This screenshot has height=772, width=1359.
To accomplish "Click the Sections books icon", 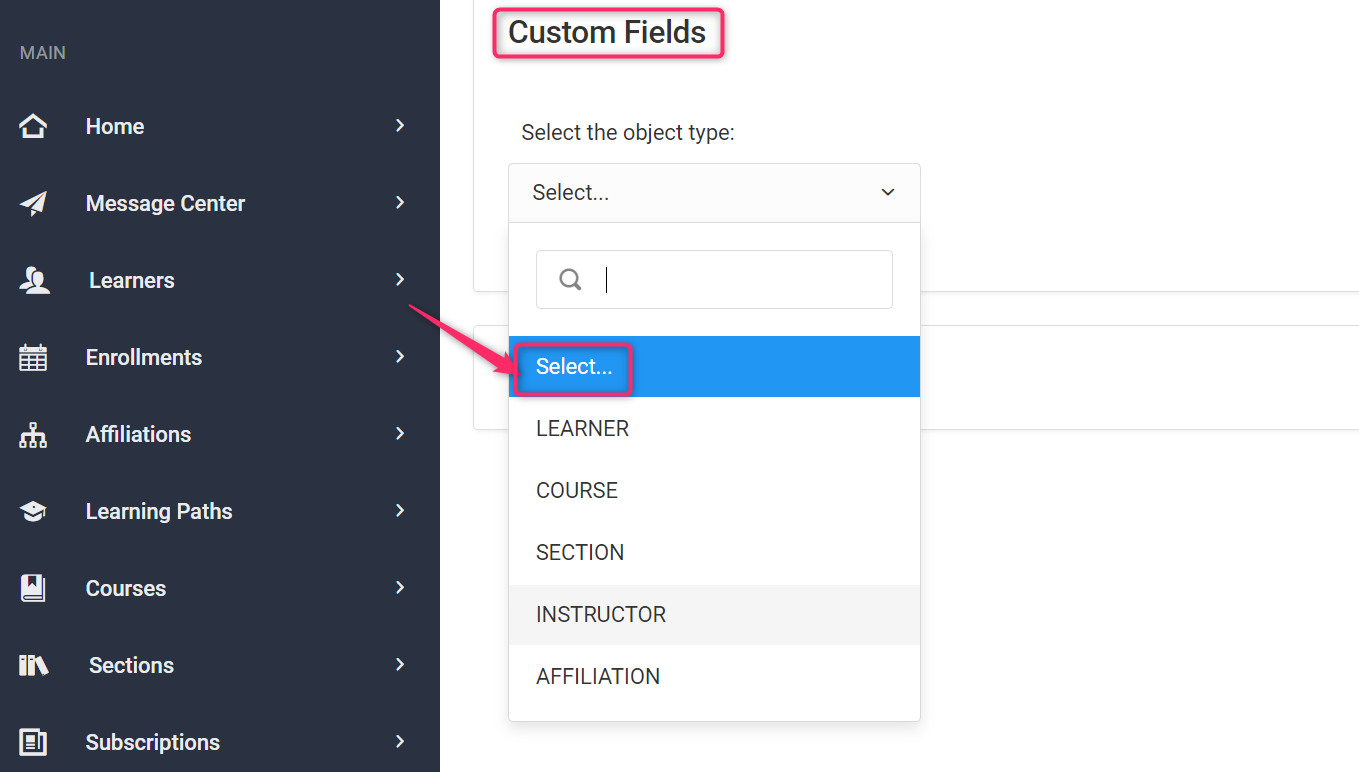I will coord(33,666).
